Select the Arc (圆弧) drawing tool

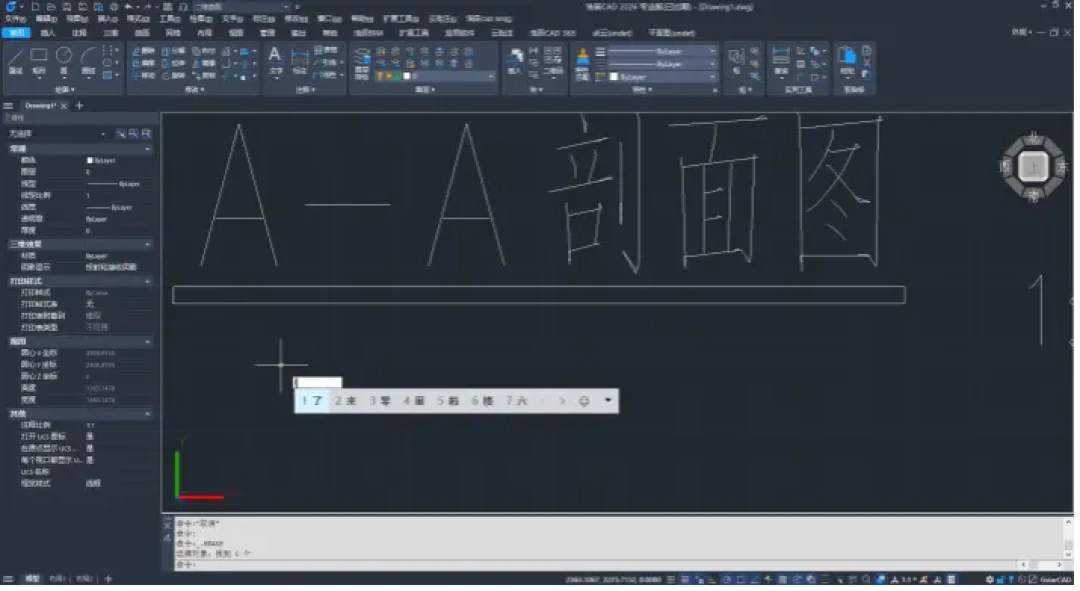[x=88, y=61]
